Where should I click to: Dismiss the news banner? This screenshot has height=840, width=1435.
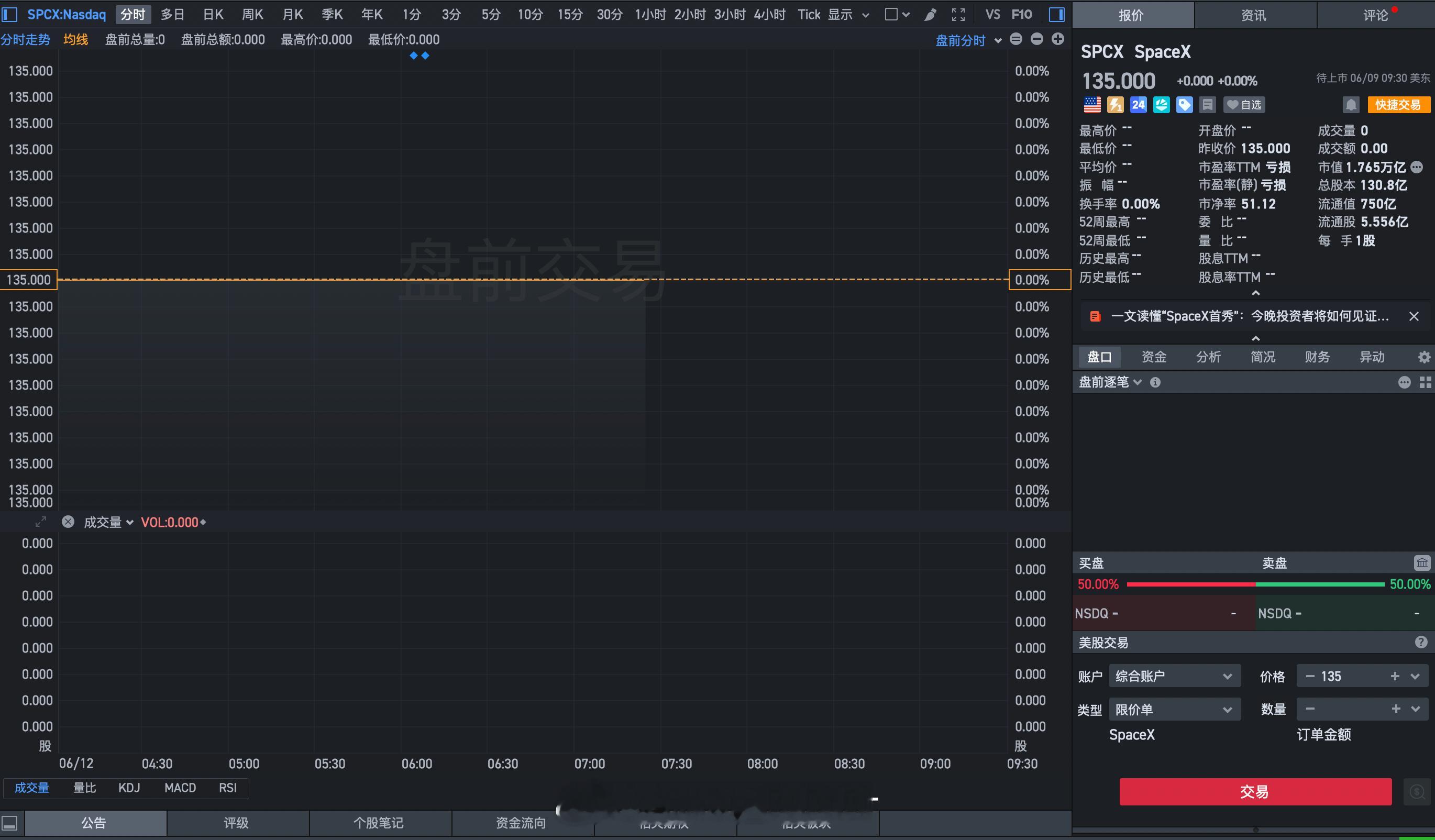pyautogui.click(x=1414, y=316)
